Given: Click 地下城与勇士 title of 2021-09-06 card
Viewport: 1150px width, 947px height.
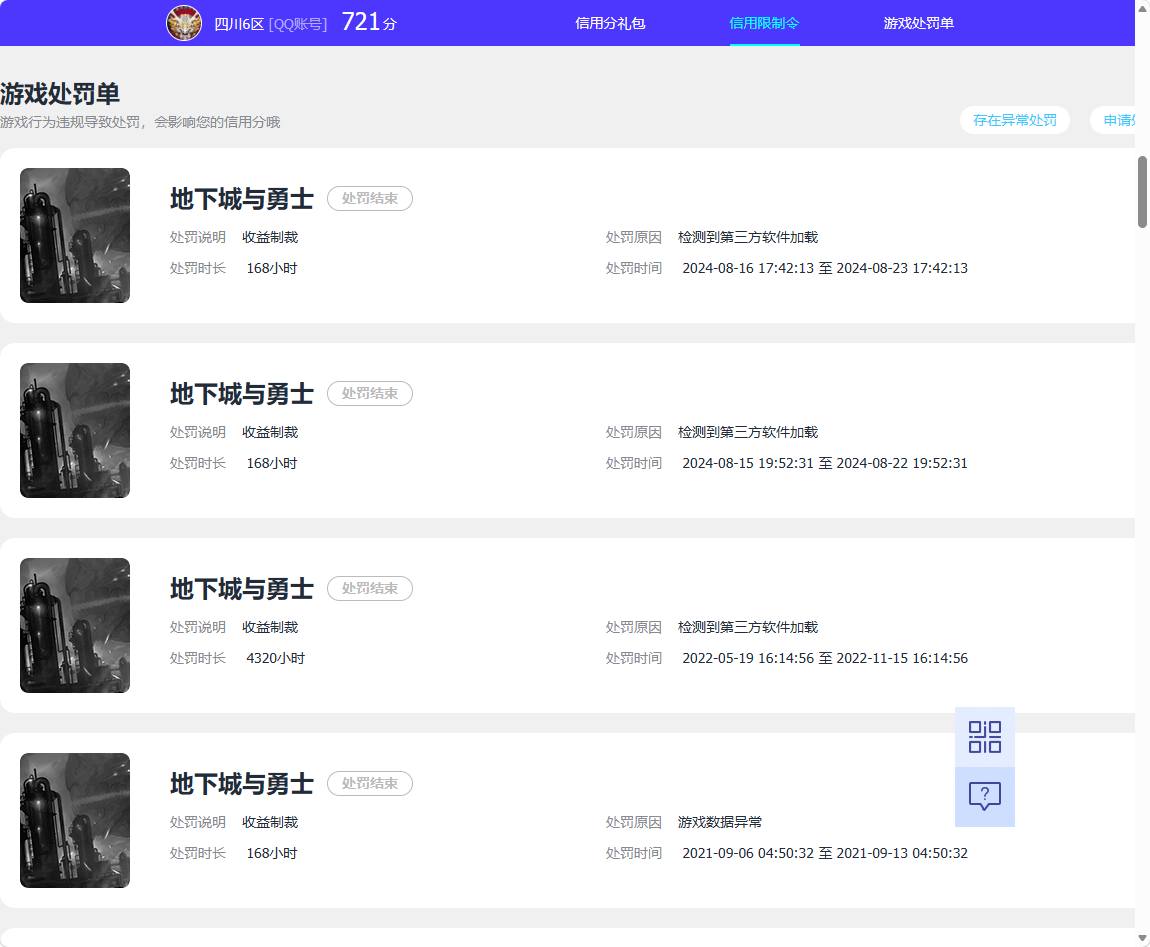Looking at the screenshot, I should click(x=242, y=784).
